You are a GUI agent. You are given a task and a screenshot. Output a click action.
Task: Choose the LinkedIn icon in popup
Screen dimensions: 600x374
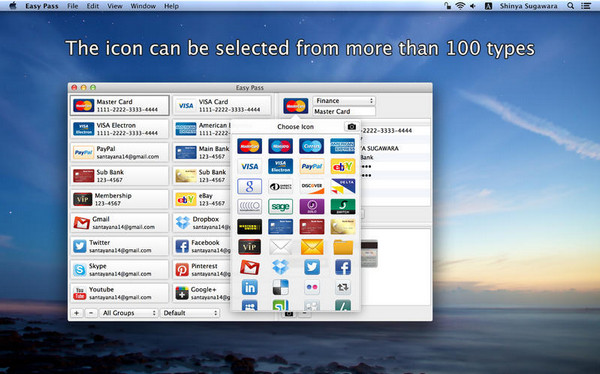click(249, 287)
